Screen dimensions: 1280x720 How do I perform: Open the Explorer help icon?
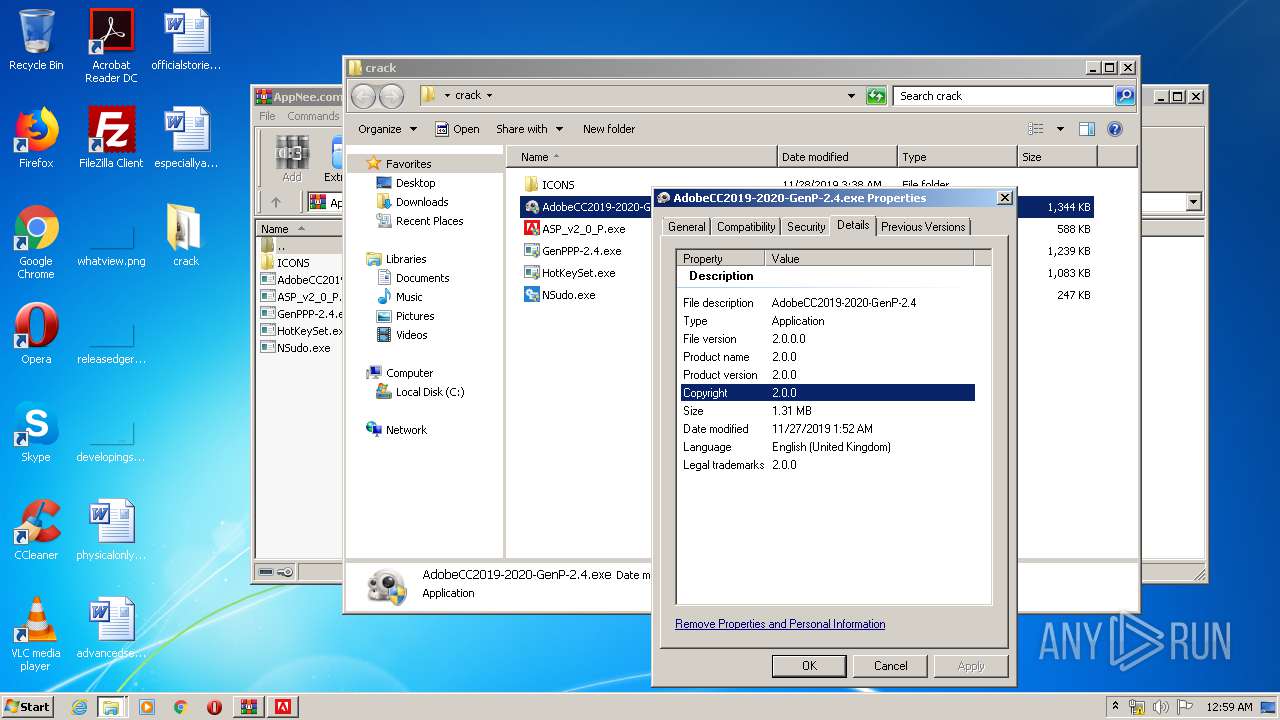[x=1115, y=129]
